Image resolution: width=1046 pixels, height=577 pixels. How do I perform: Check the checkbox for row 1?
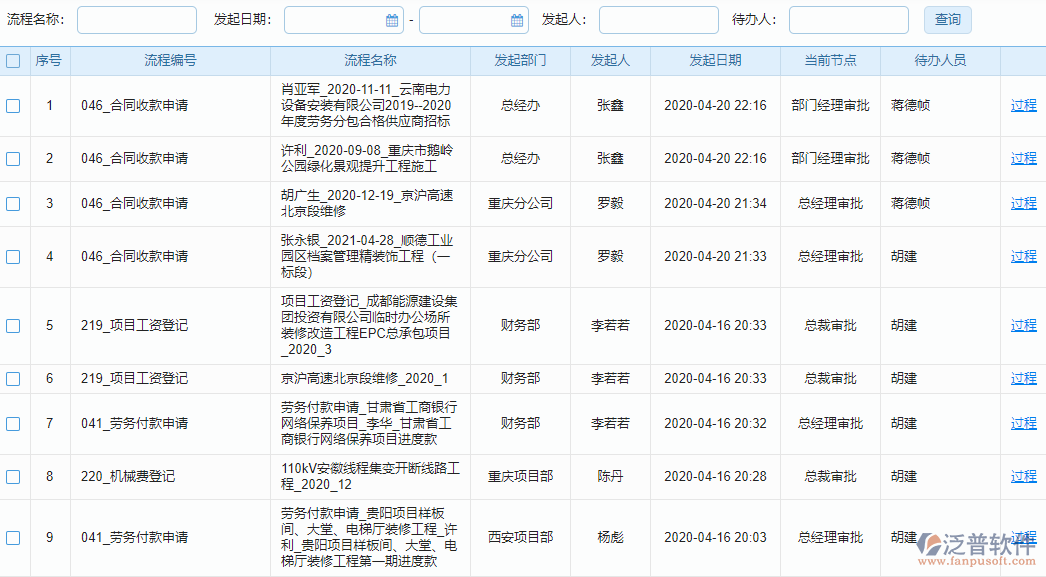pos(13,105)
